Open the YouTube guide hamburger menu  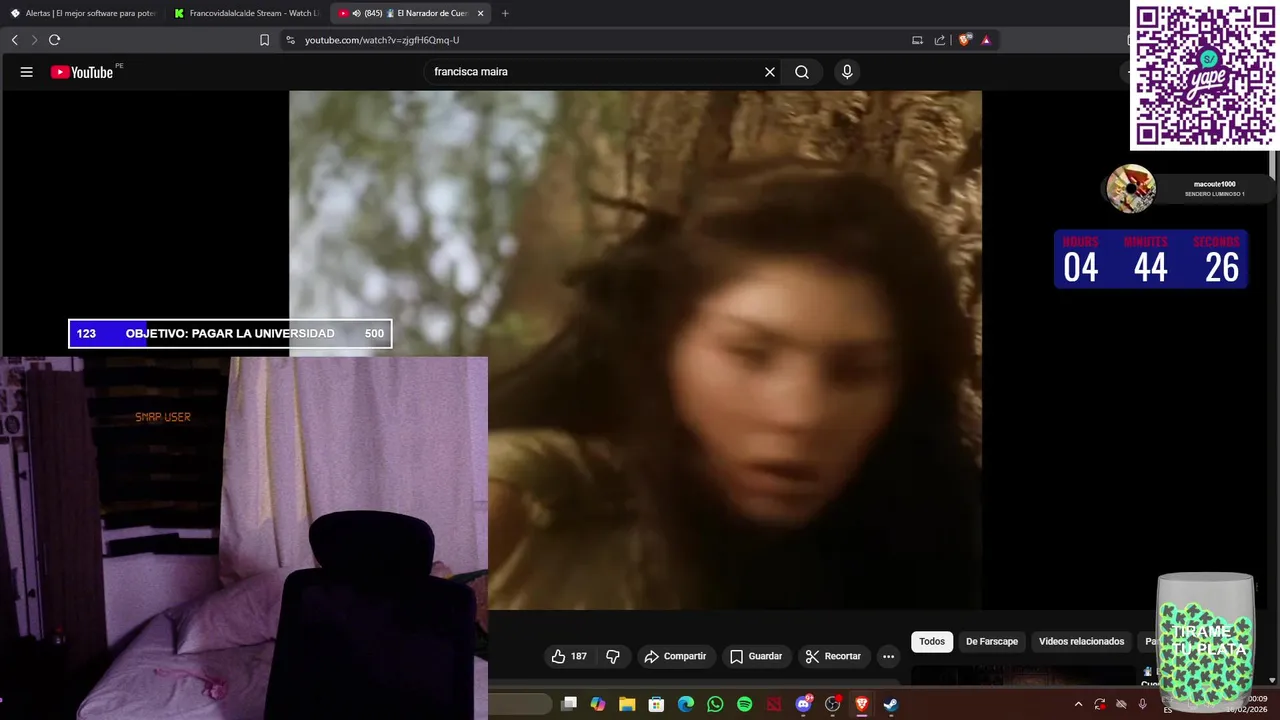[x=27, y=72]
